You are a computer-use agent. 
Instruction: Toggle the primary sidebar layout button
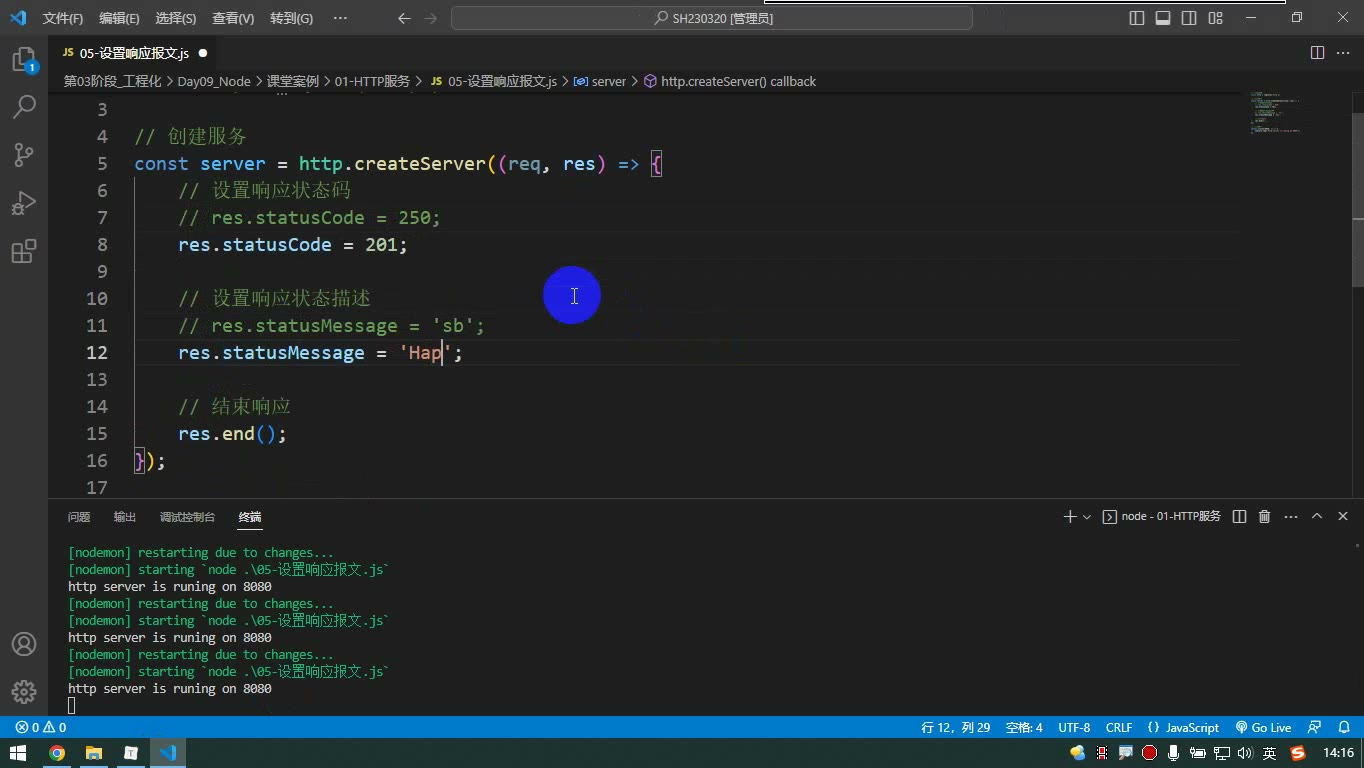point(1137,18)
